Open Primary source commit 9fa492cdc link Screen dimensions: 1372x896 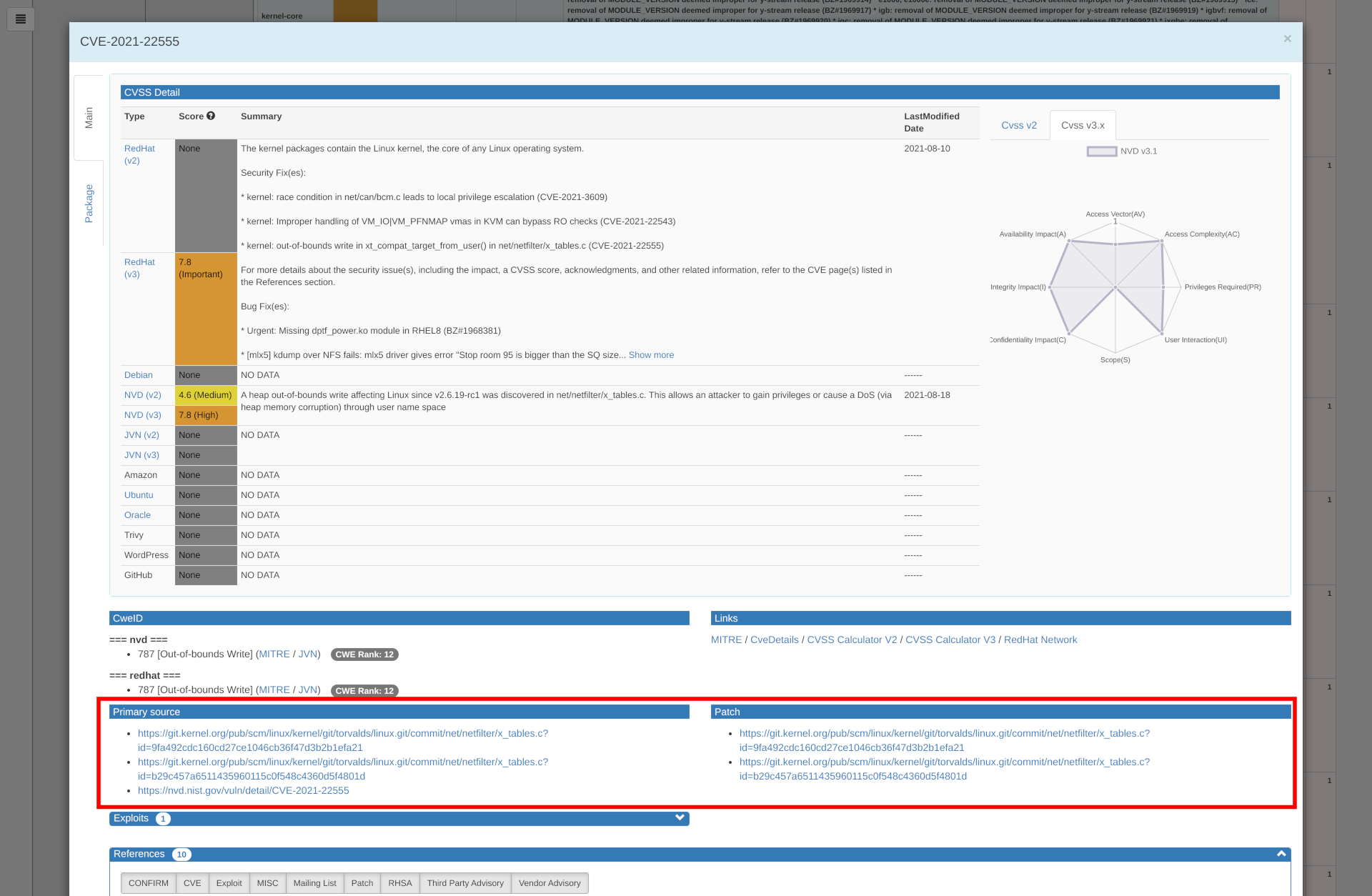click(343, 741)
